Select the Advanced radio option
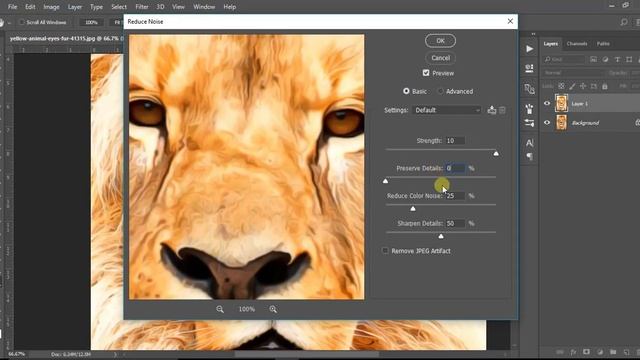This screenshot has width=640, height=360. tap(440, 91)
